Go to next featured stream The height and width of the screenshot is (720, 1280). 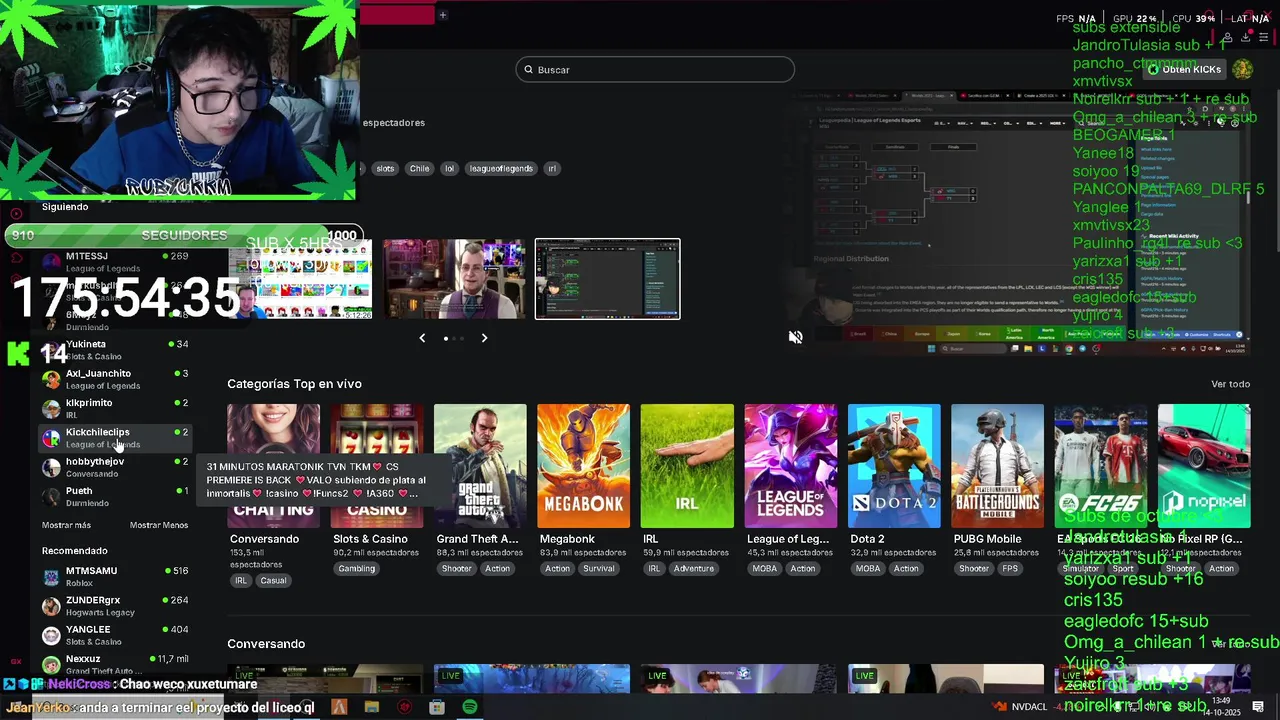(x=484, y=338)
